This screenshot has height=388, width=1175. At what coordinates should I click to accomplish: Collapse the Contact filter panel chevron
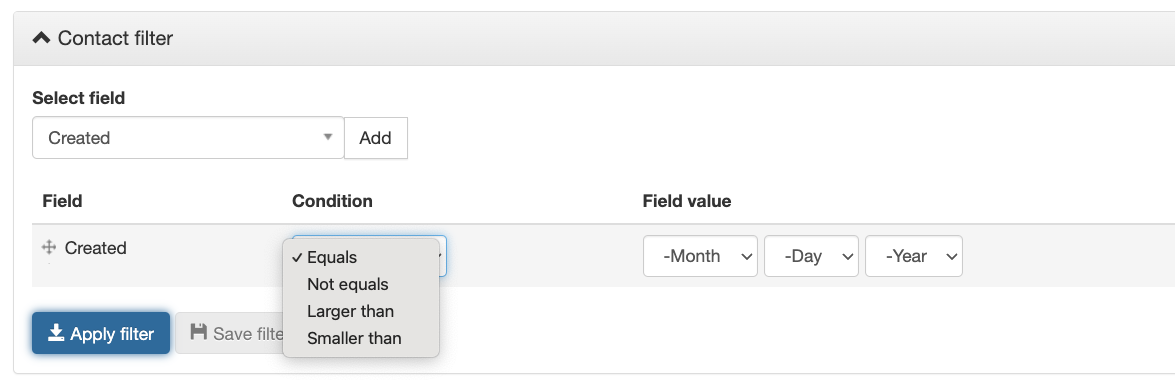(x=42, y=37)
